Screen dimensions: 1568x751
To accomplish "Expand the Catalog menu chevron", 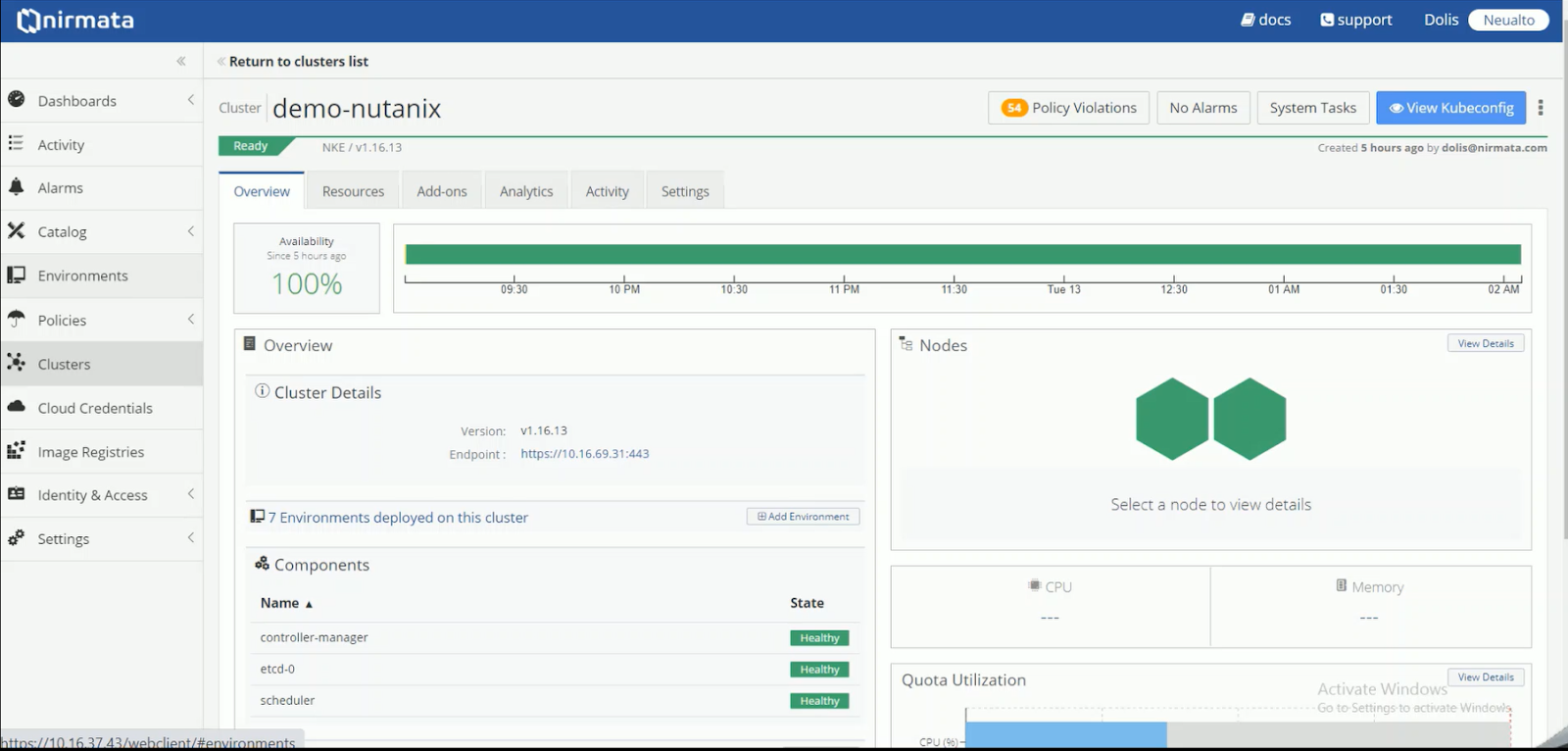I will point(191,231).
